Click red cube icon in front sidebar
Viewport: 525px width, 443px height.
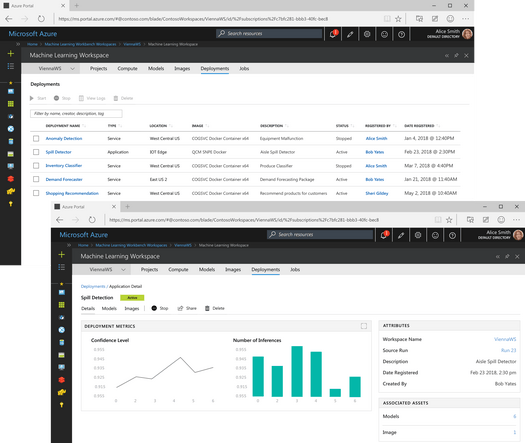point(62,380)
